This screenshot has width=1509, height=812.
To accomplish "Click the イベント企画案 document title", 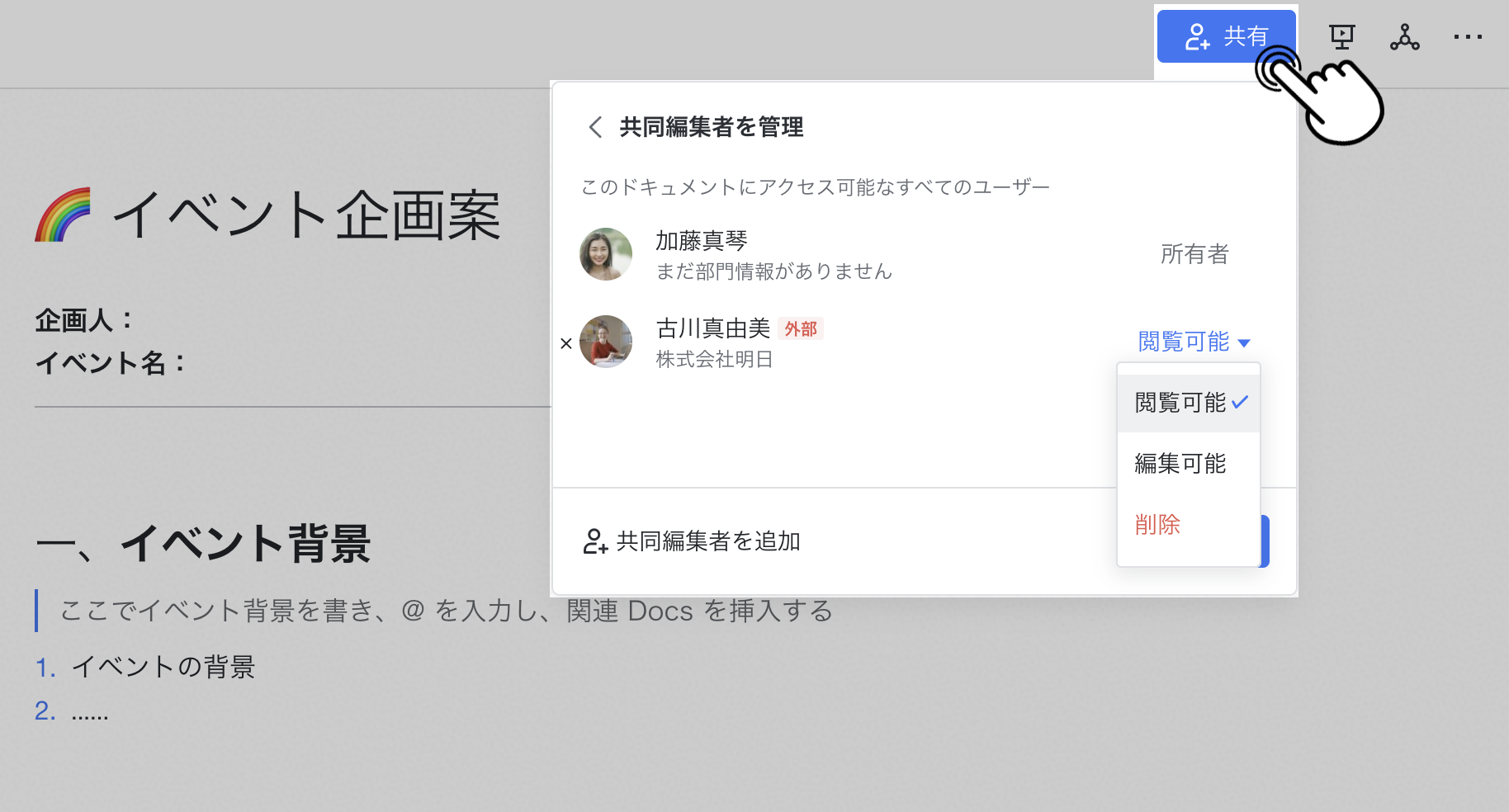I will coord(306,216).
